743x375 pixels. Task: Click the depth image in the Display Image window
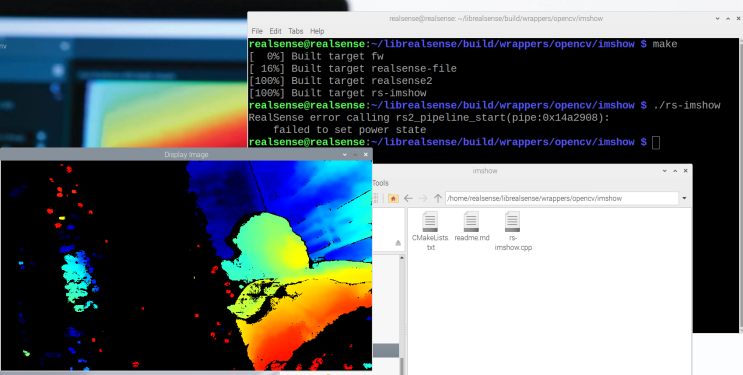[x=186, y=265]
